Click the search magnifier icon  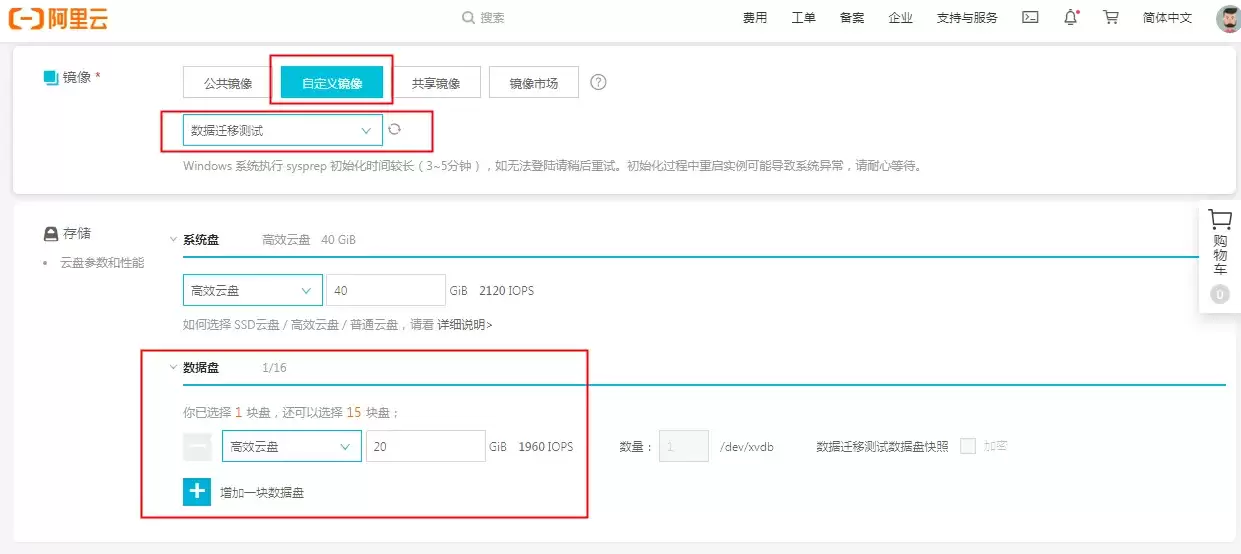tap(468, 18)
